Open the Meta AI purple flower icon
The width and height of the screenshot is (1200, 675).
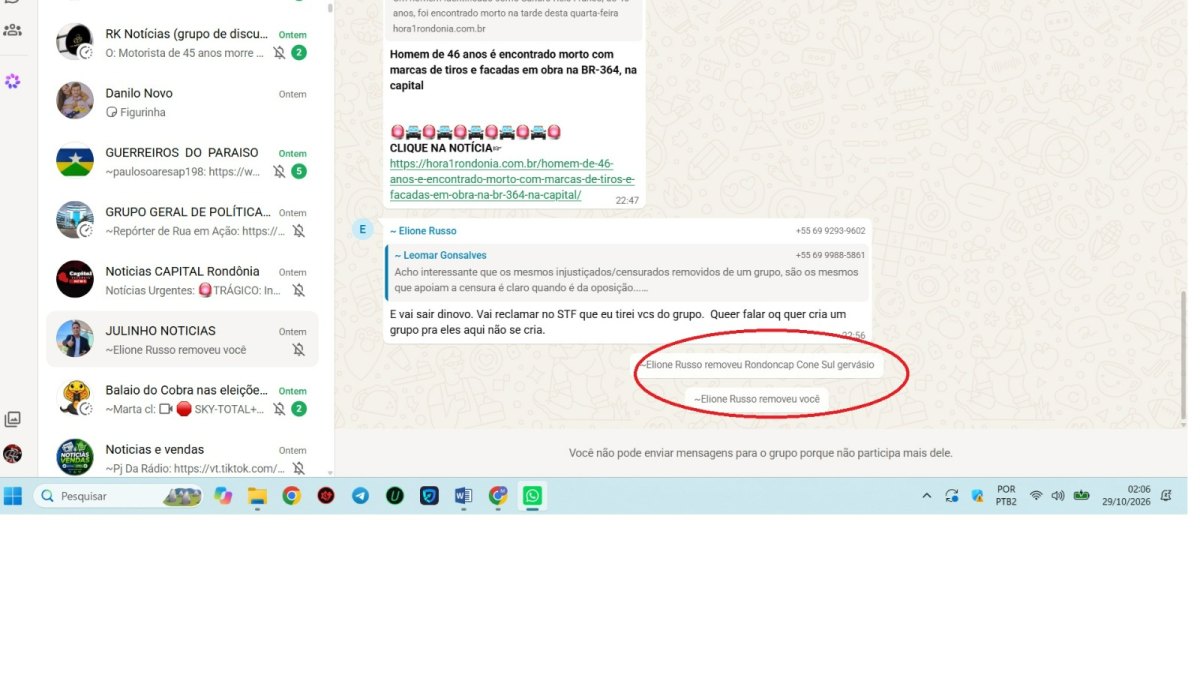(x=12, y=81)
